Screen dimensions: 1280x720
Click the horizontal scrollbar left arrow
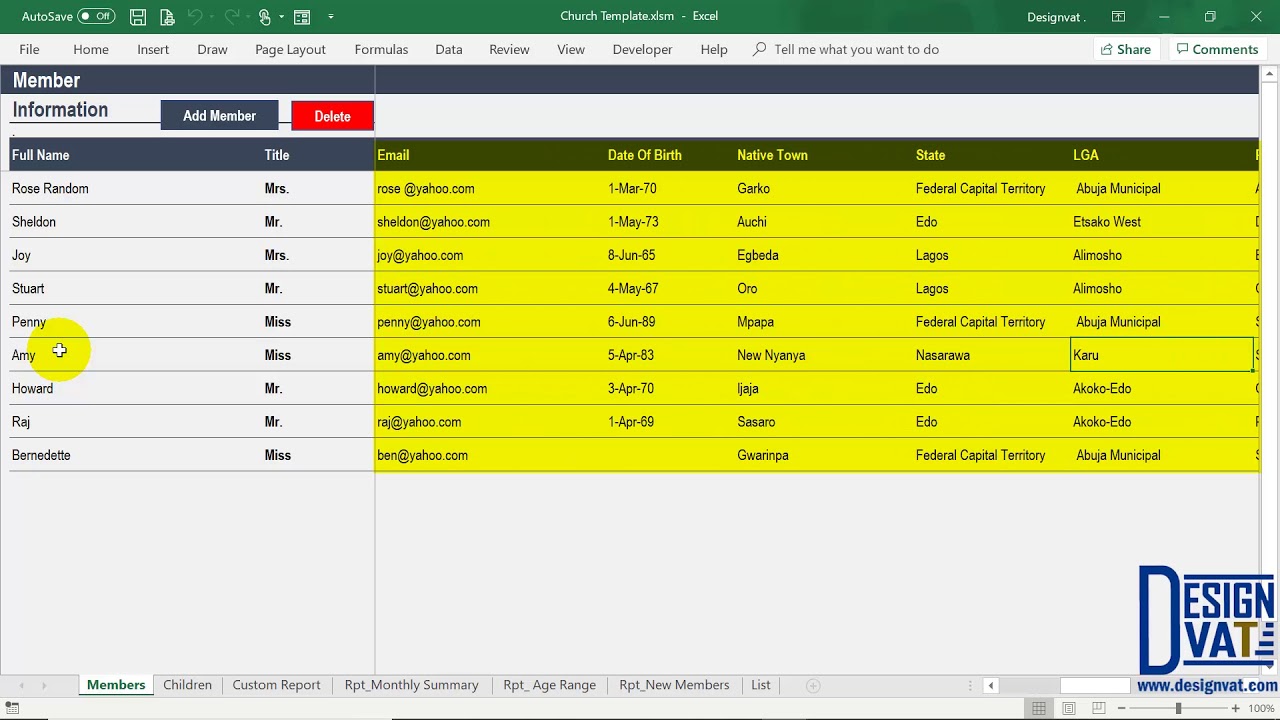click(x=990, y=685)
